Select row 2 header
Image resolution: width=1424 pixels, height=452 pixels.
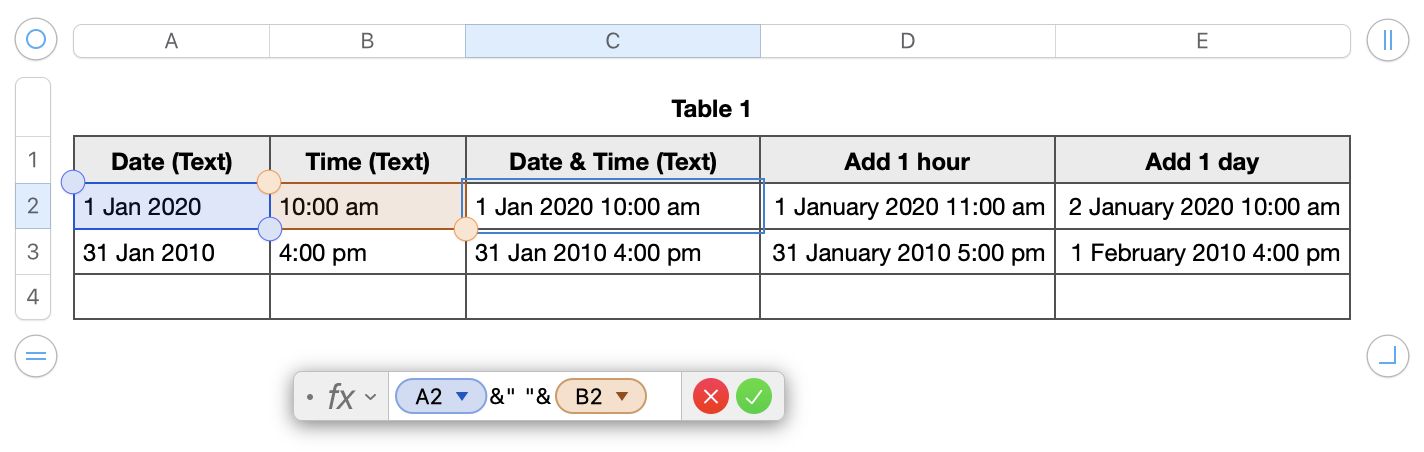tap(33, 206)
